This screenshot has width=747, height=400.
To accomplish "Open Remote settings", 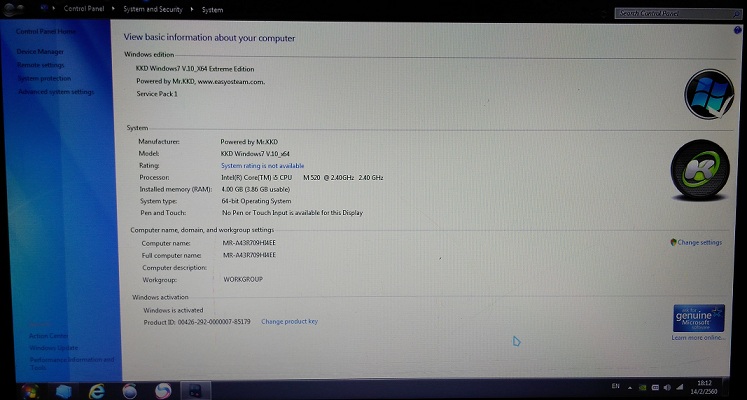I will [x=40, y=65].
